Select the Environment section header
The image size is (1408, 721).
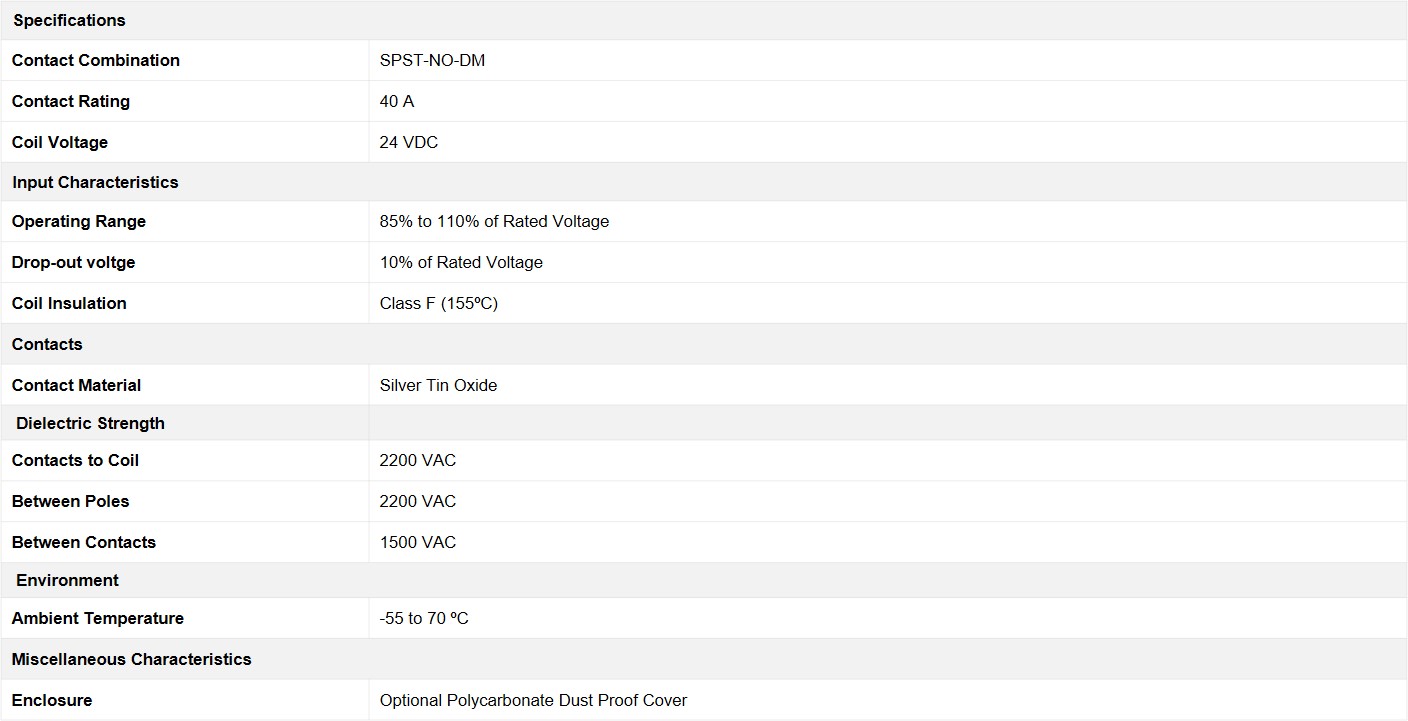[x=67, y=580]
